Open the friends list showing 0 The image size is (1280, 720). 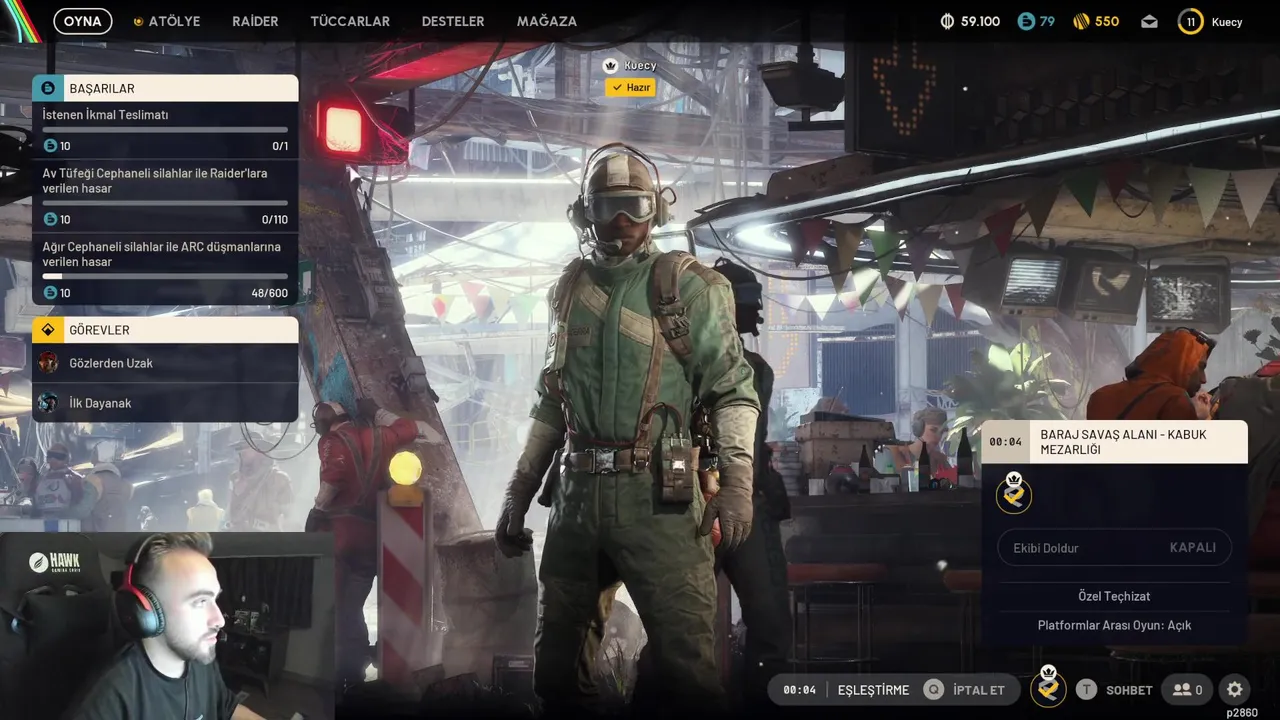[1187, 690]
